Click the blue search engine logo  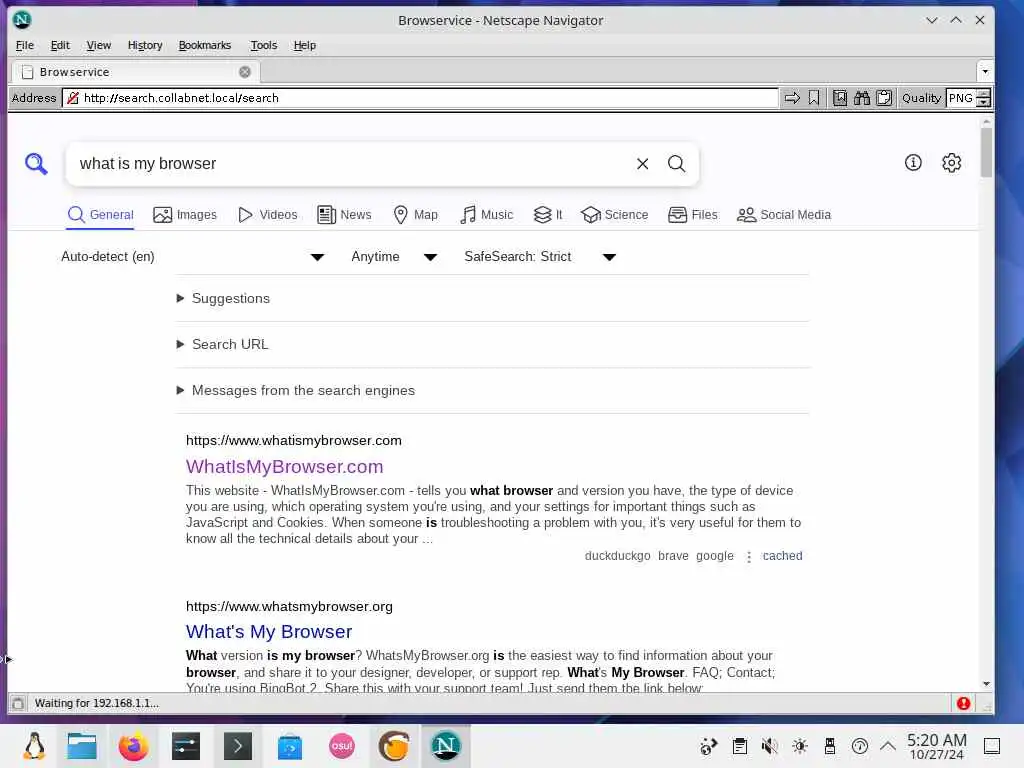coord(36,163)
